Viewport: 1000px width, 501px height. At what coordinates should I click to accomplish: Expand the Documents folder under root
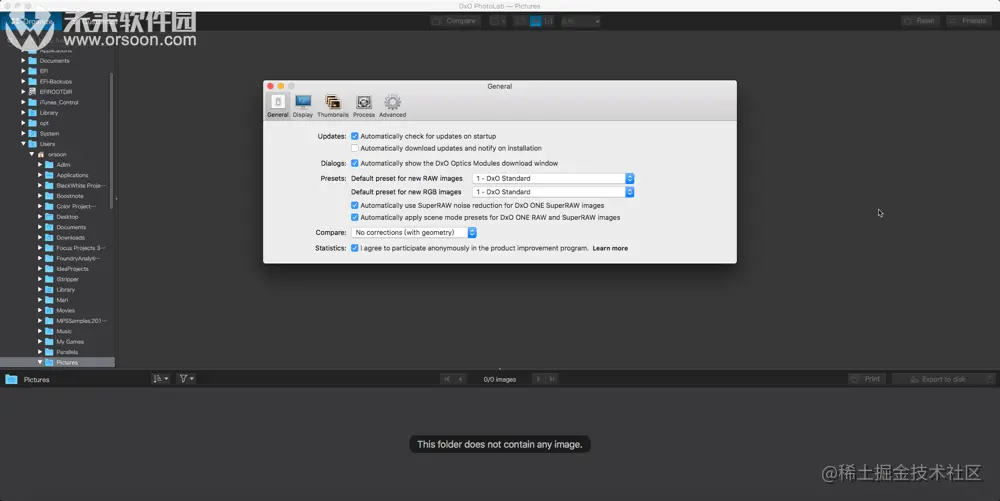pos(24,61)
